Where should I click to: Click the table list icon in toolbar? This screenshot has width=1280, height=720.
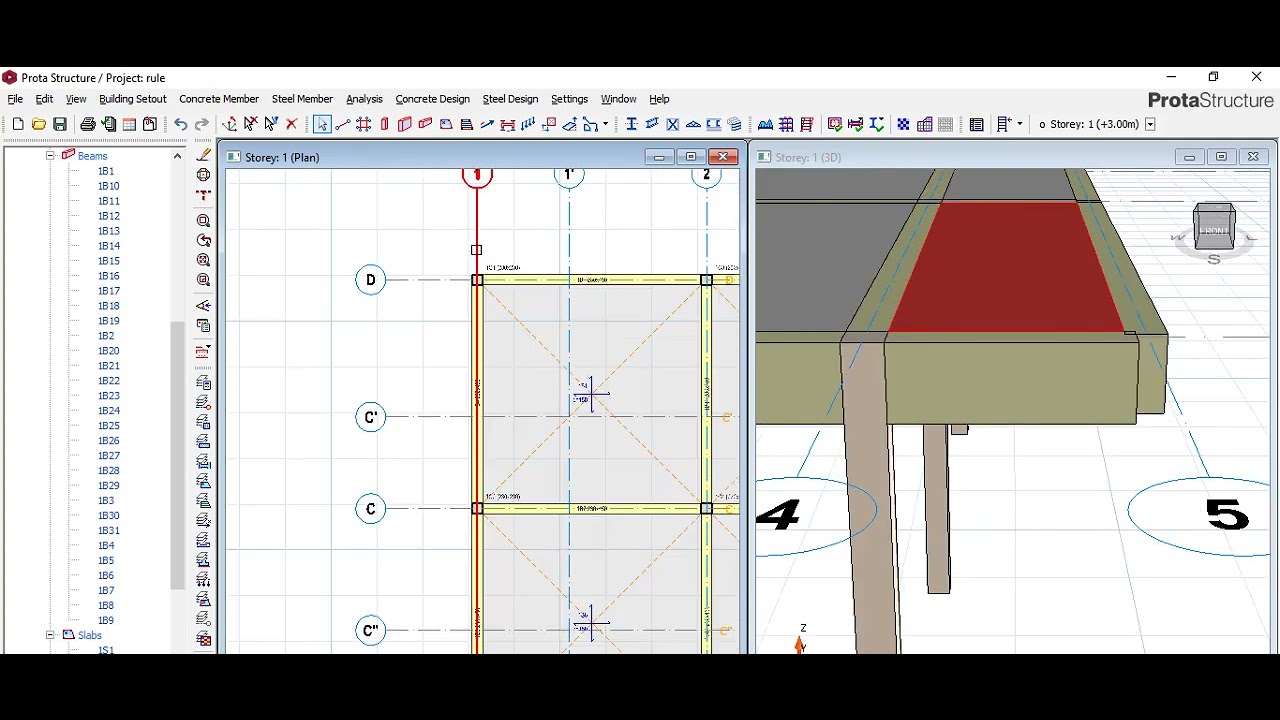(976, 124)
